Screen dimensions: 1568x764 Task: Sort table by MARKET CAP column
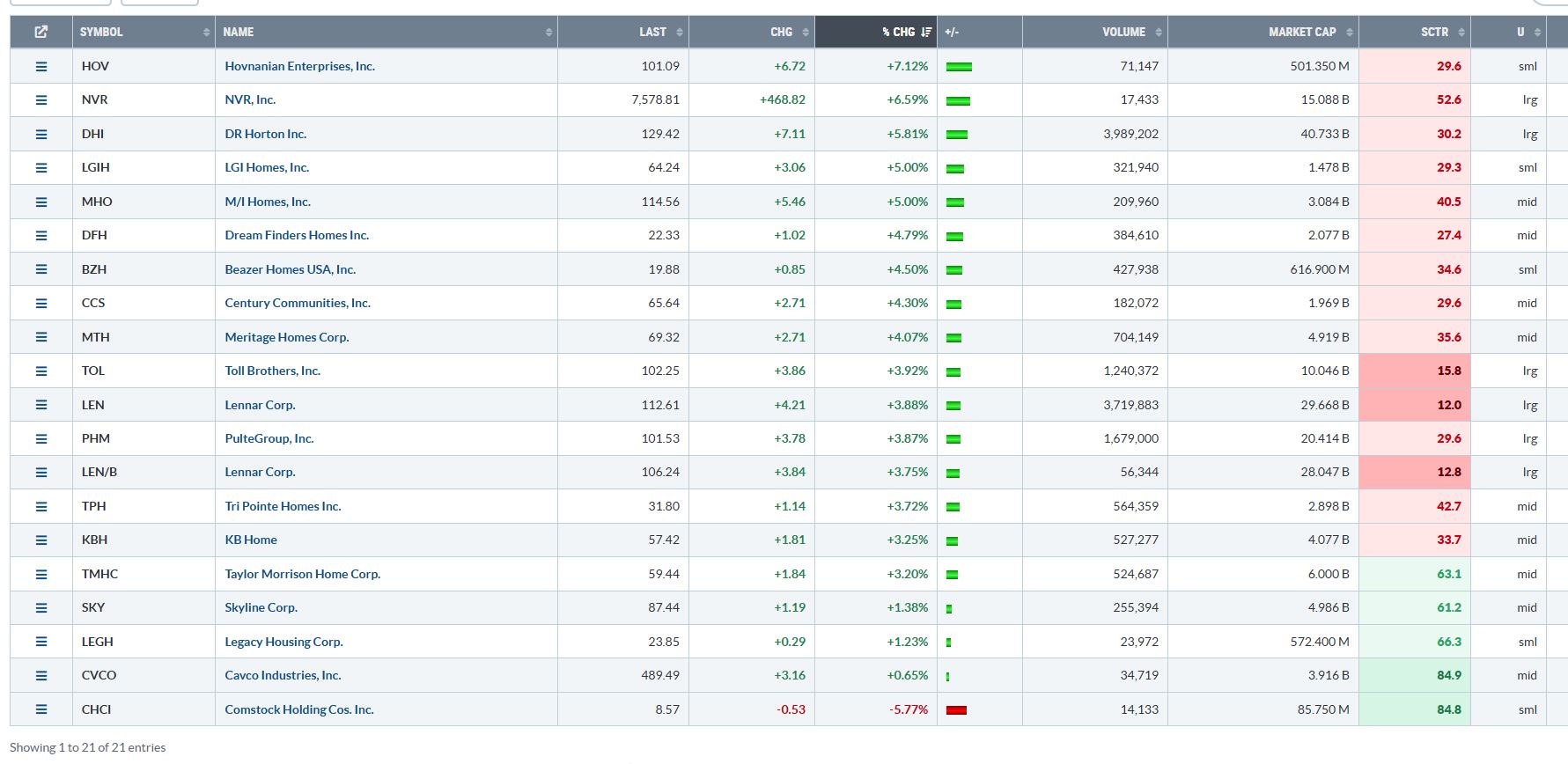1301,32
